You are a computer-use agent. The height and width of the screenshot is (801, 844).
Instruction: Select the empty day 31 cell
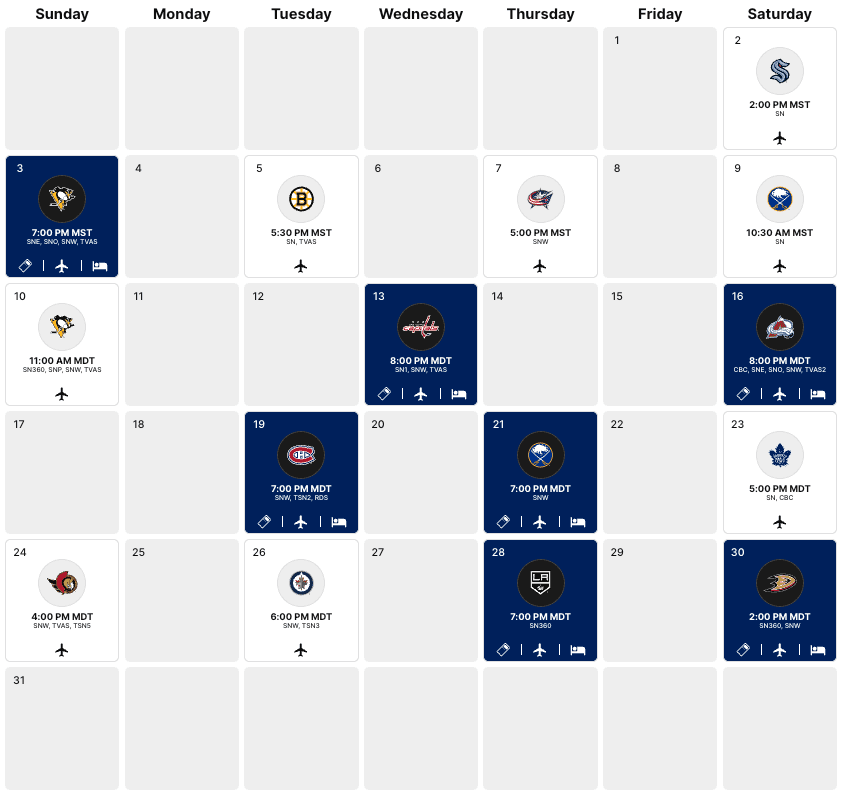pyautogui.click(x=62, y=728)
